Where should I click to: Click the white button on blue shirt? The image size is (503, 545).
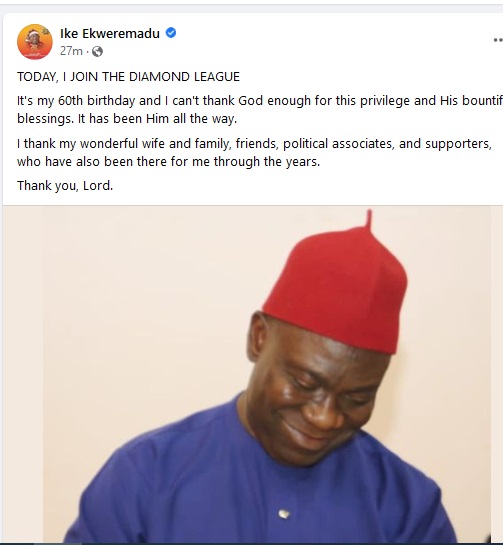pos(284,514)
